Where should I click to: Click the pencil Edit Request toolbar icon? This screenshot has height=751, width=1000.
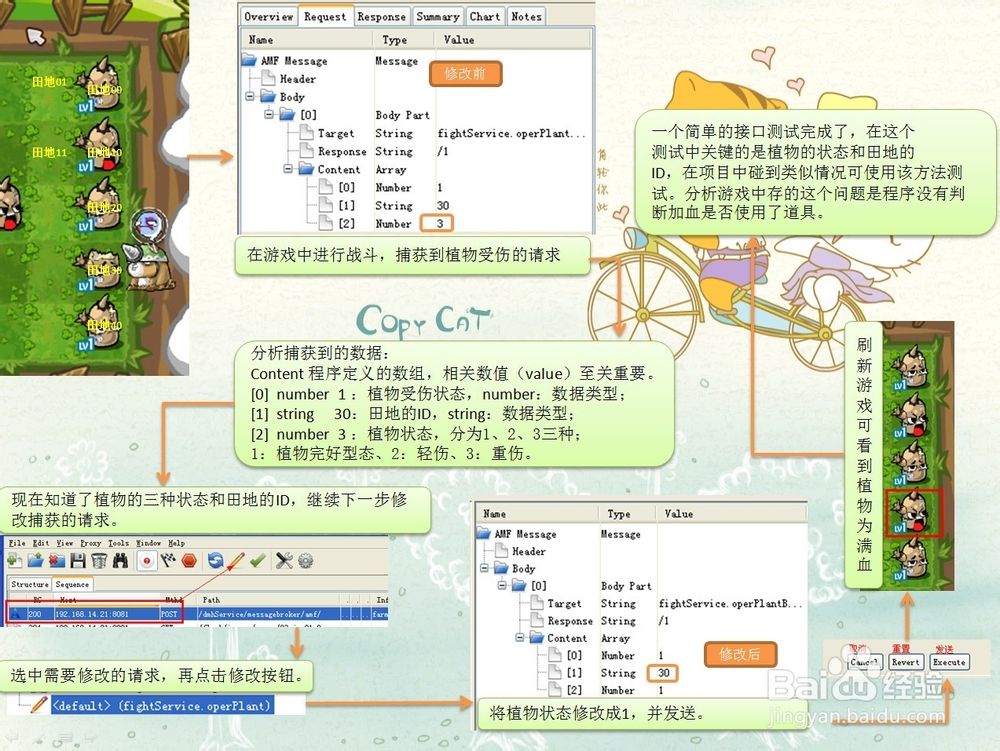(x=237, y=561)
